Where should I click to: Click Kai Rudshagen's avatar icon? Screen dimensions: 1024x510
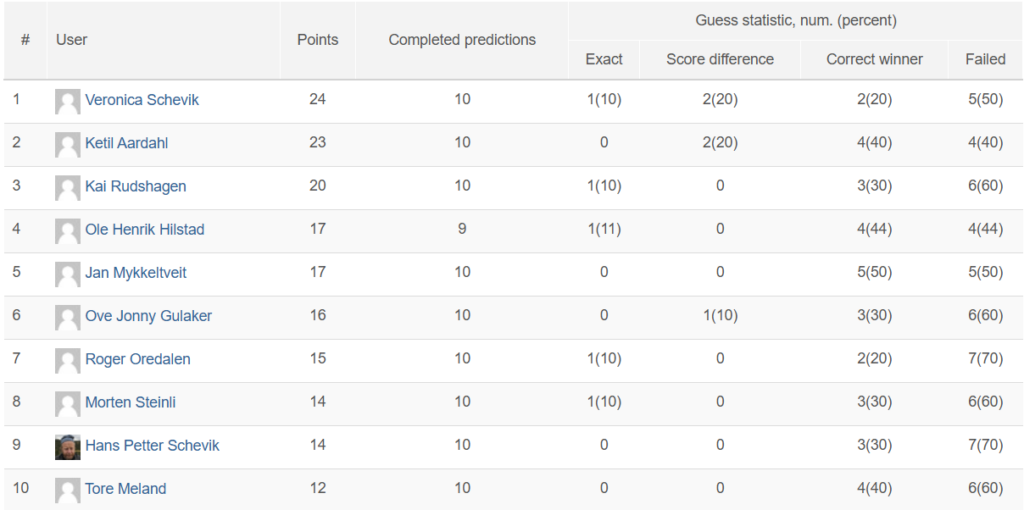click(67, 187)
